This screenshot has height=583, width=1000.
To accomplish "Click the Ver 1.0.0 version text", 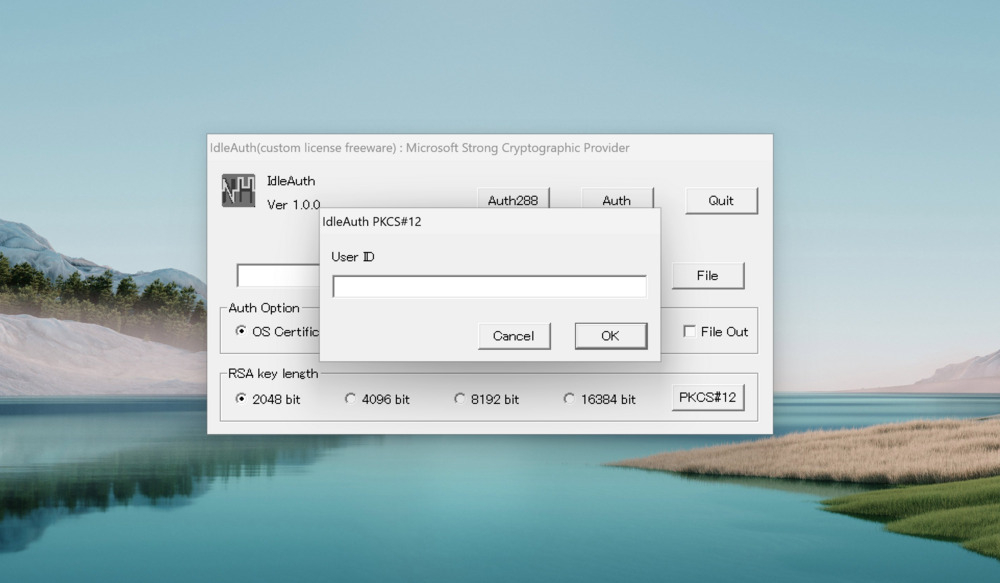I will point(293,204).
